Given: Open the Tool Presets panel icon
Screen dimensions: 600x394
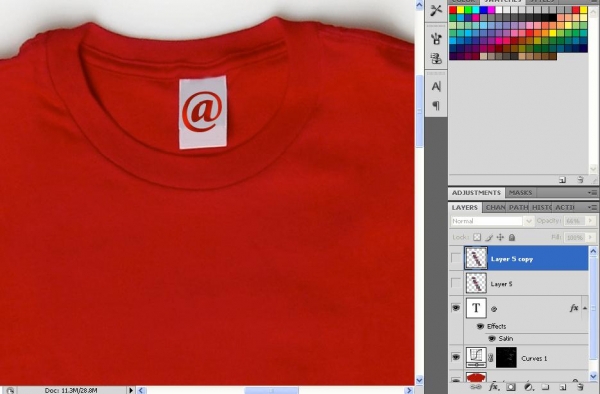Looking at the screenshot, I should [436, 10].
